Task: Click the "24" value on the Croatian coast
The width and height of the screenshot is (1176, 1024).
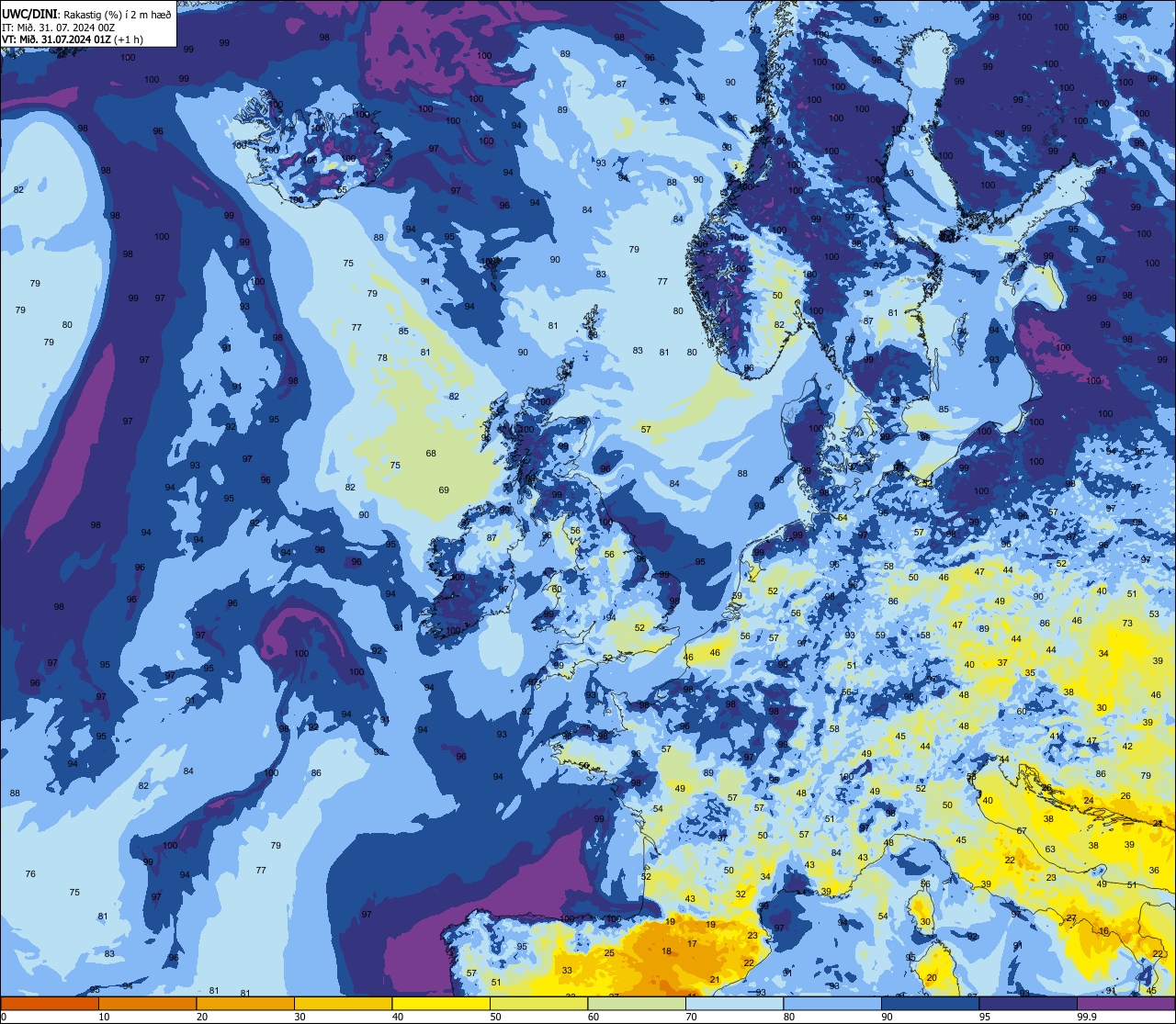Action: (1089, 802)
